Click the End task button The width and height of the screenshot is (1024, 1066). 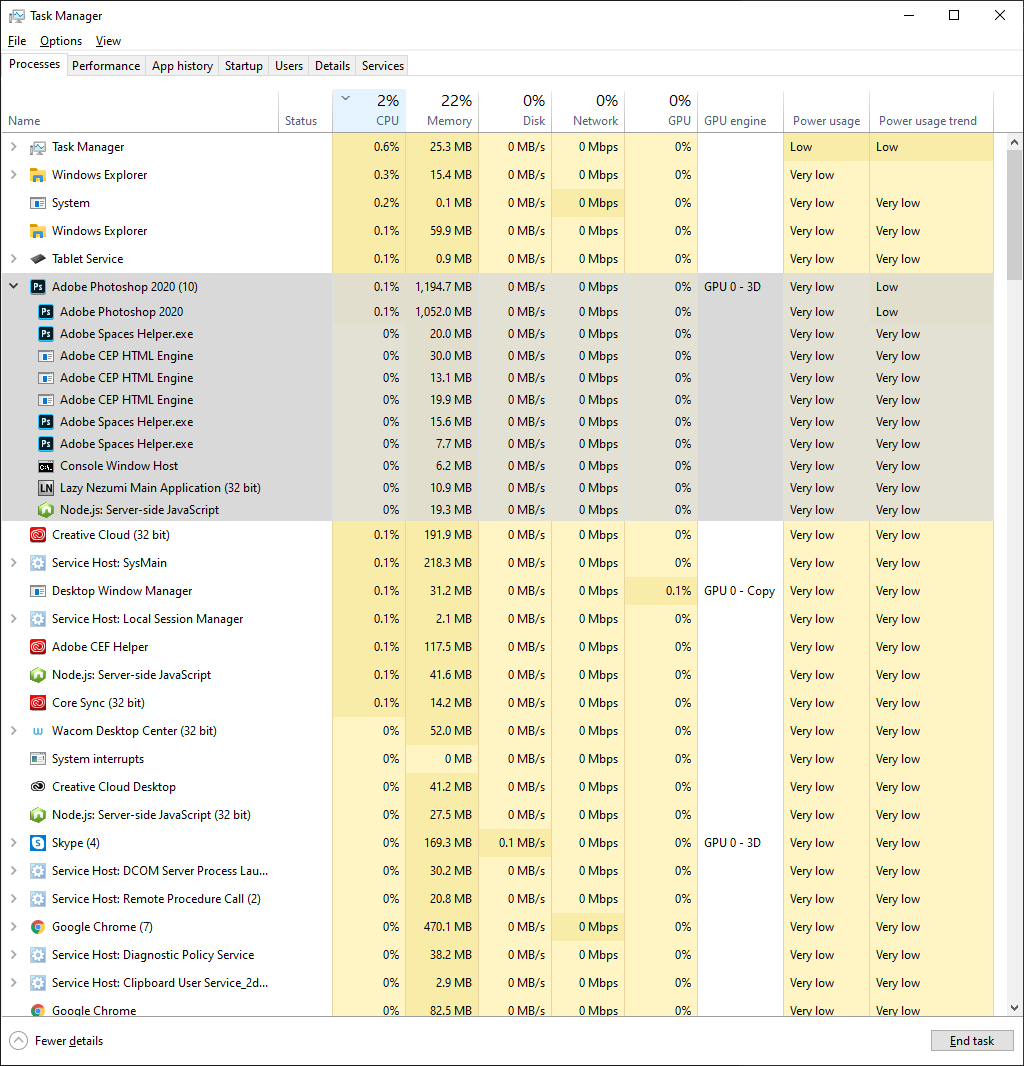(x=971, y=1040)
